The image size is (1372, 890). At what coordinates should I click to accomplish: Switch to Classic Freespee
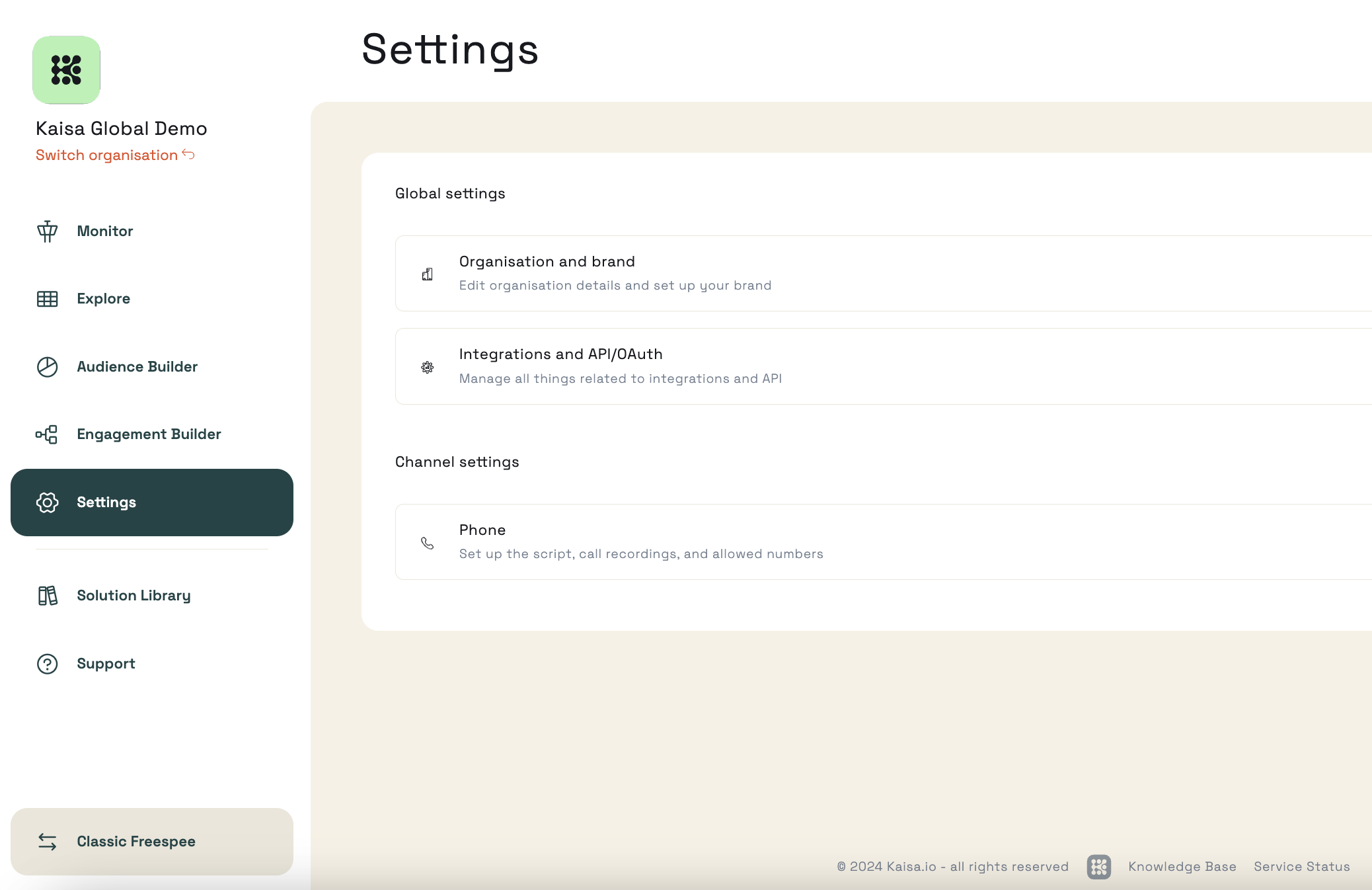[x=152, y=842]
